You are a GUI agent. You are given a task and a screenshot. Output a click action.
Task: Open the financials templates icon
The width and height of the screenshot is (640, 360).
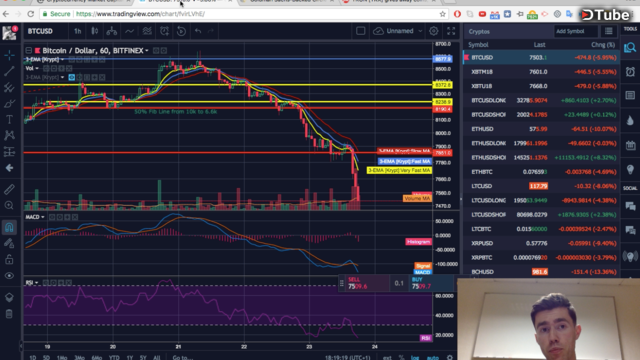(x=147, y=31)
